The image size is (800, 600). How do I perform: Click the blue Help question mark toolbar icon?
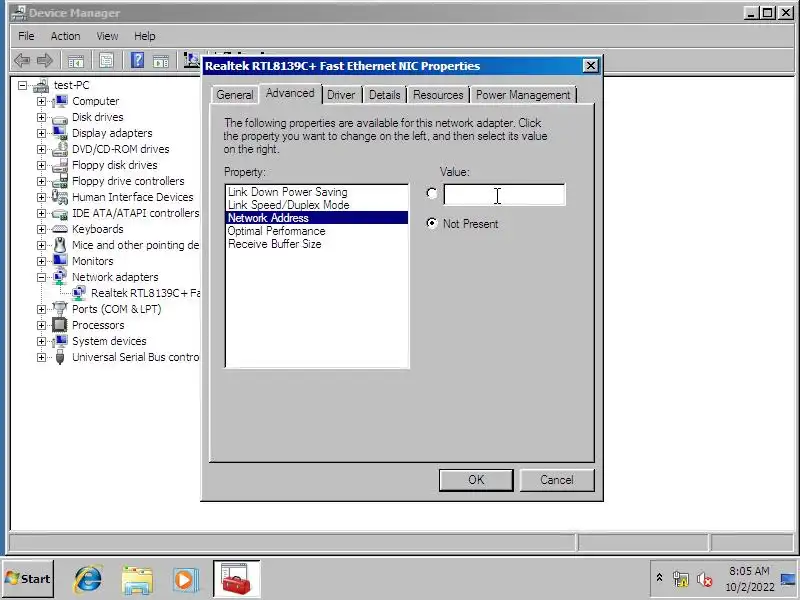pyautogui.click(x=137, y=61)
